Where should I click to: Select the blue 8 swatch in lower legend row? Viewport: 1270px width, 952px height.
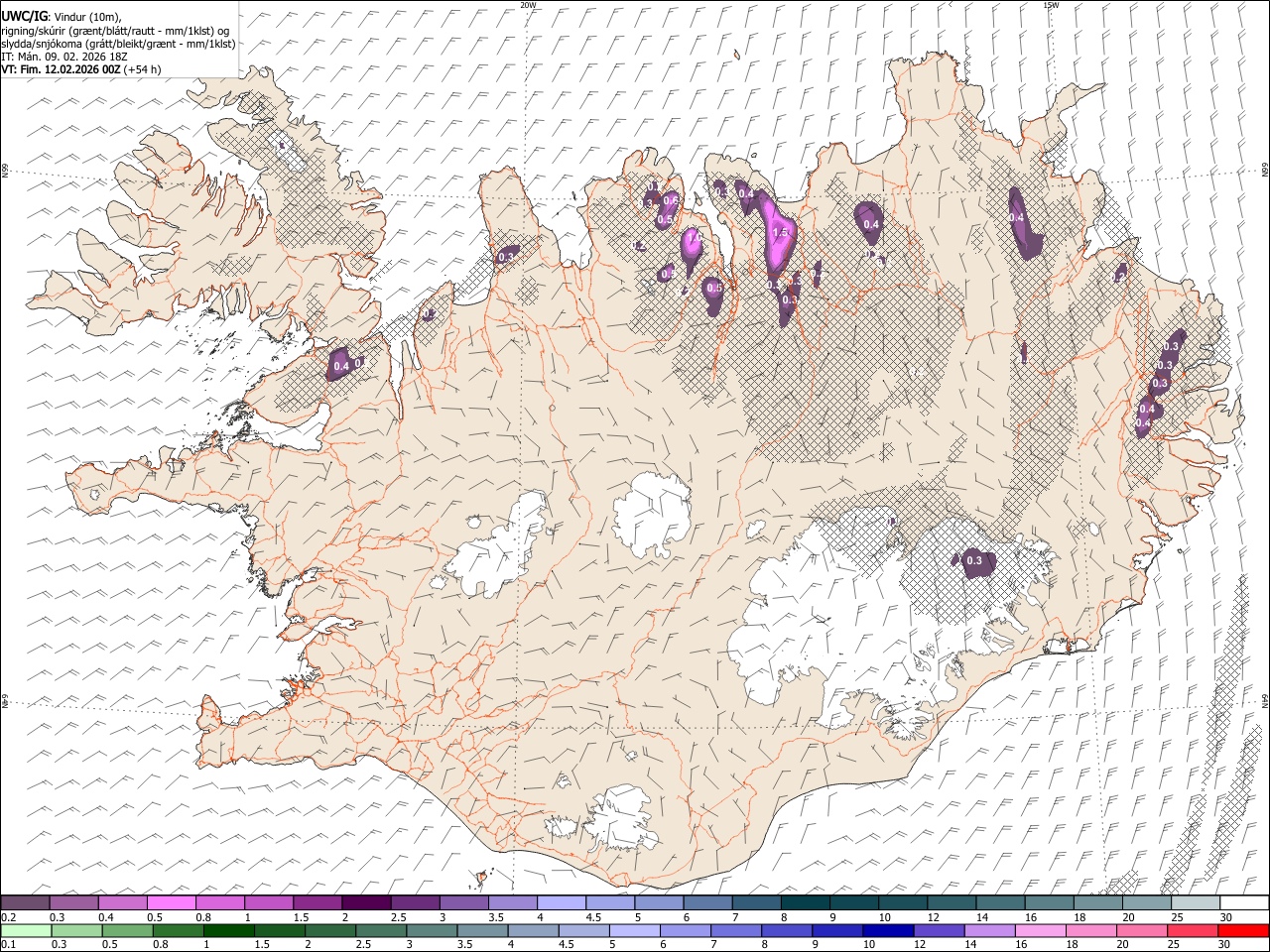786,930
